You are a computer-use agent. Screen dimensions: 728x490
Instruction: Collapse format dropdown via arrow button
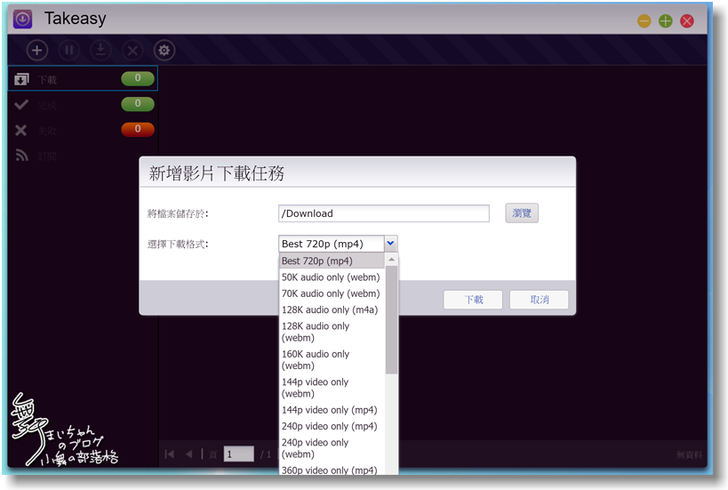tap(390, 243)
